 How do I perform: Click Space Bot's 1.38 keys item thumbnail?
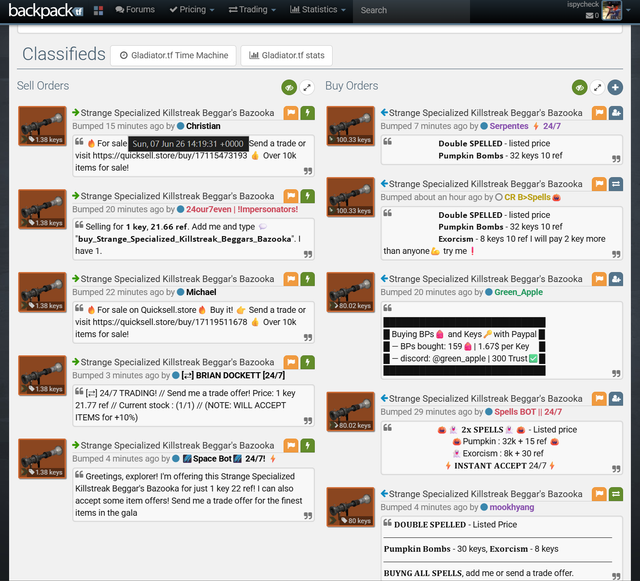click(42, 459)
